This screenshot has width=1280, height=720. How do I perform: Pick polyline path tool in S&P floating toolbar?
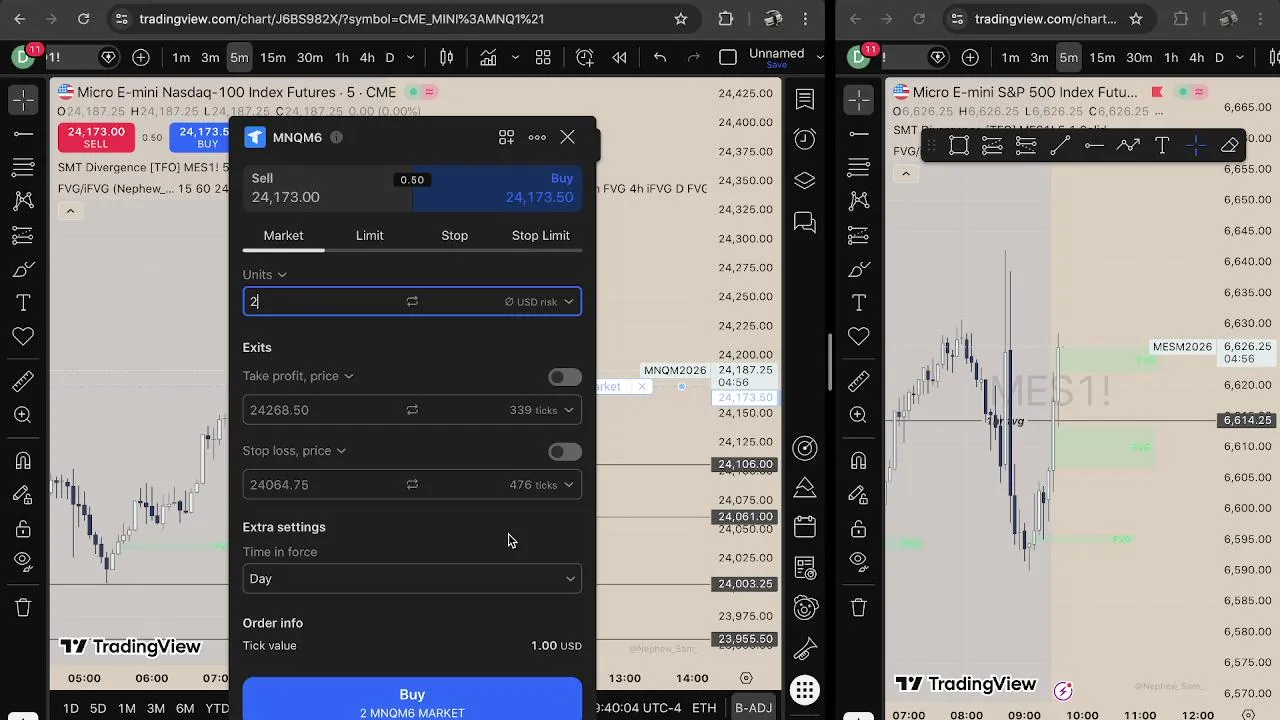click(1128, 146)
